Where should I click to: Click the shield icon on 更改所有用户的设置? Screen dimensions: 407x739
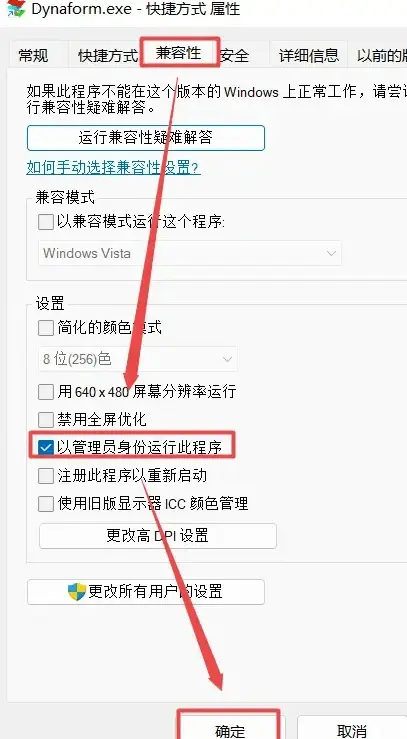(x=77, y=591)
